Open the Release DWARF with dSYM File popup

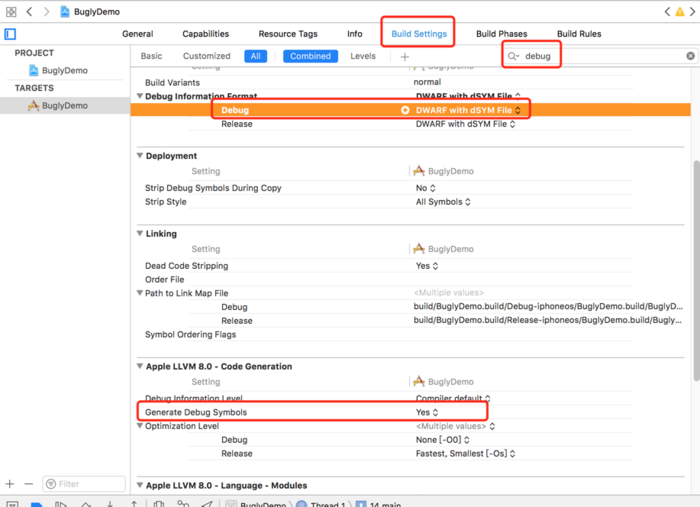(x=466, y=124)
